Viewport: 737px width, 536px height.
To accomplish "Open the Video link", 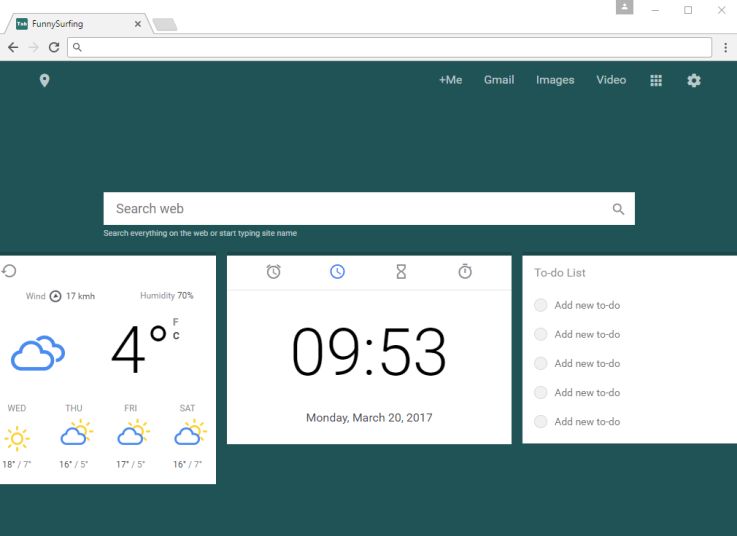I will [x=611, y=80].
